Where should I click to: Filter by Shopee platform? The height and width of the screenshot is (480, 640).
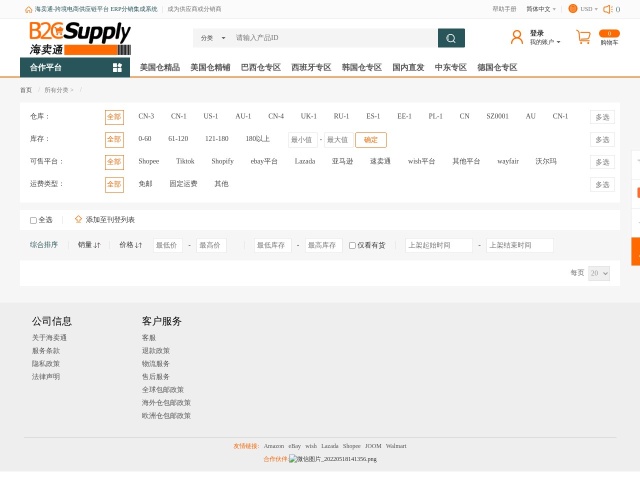click(x=149, y=161)
